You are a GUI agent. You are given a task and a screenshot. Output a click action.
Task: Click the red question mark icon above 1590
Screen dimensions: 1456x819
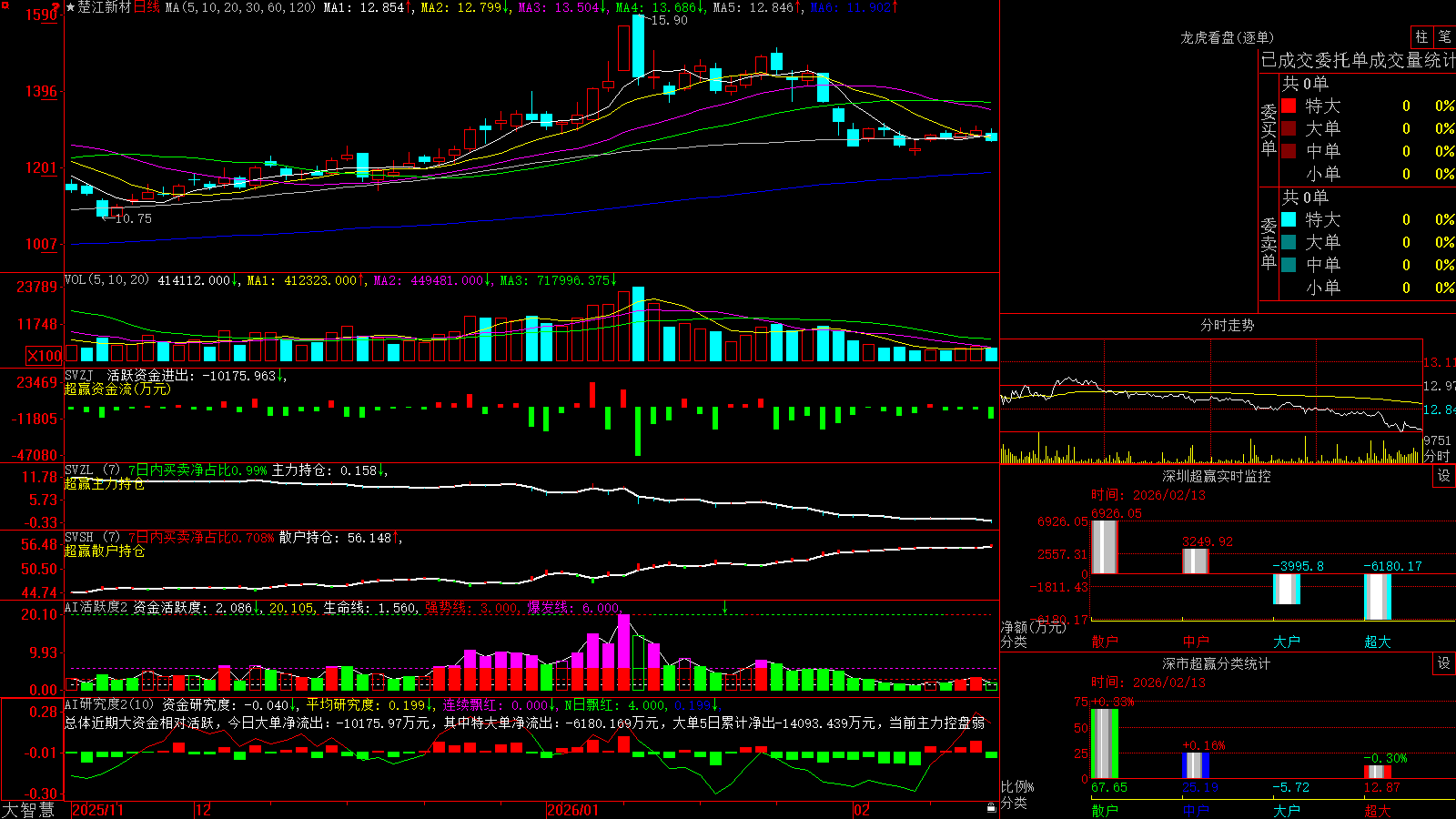56,7
